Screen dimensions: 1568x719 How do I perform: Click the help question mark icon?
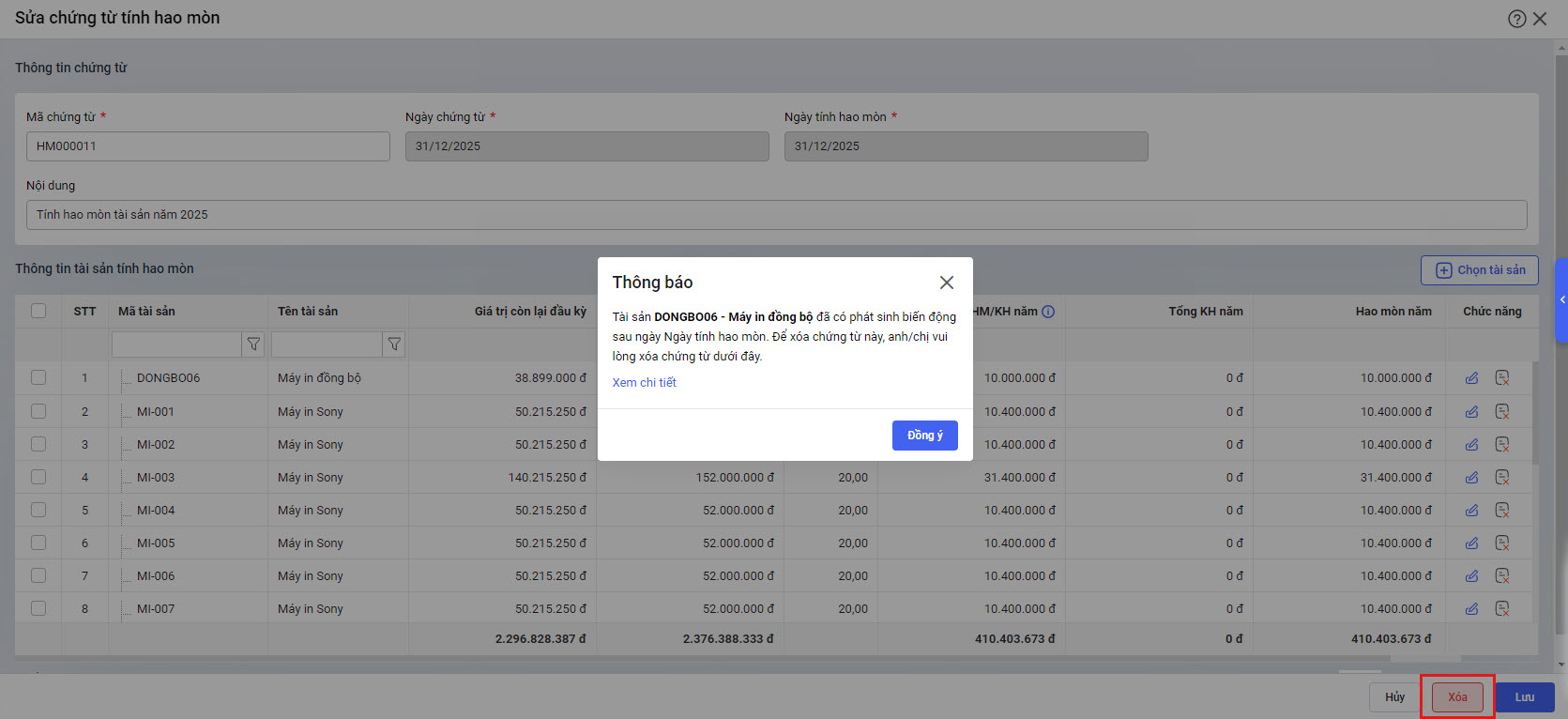point(1516,19)
